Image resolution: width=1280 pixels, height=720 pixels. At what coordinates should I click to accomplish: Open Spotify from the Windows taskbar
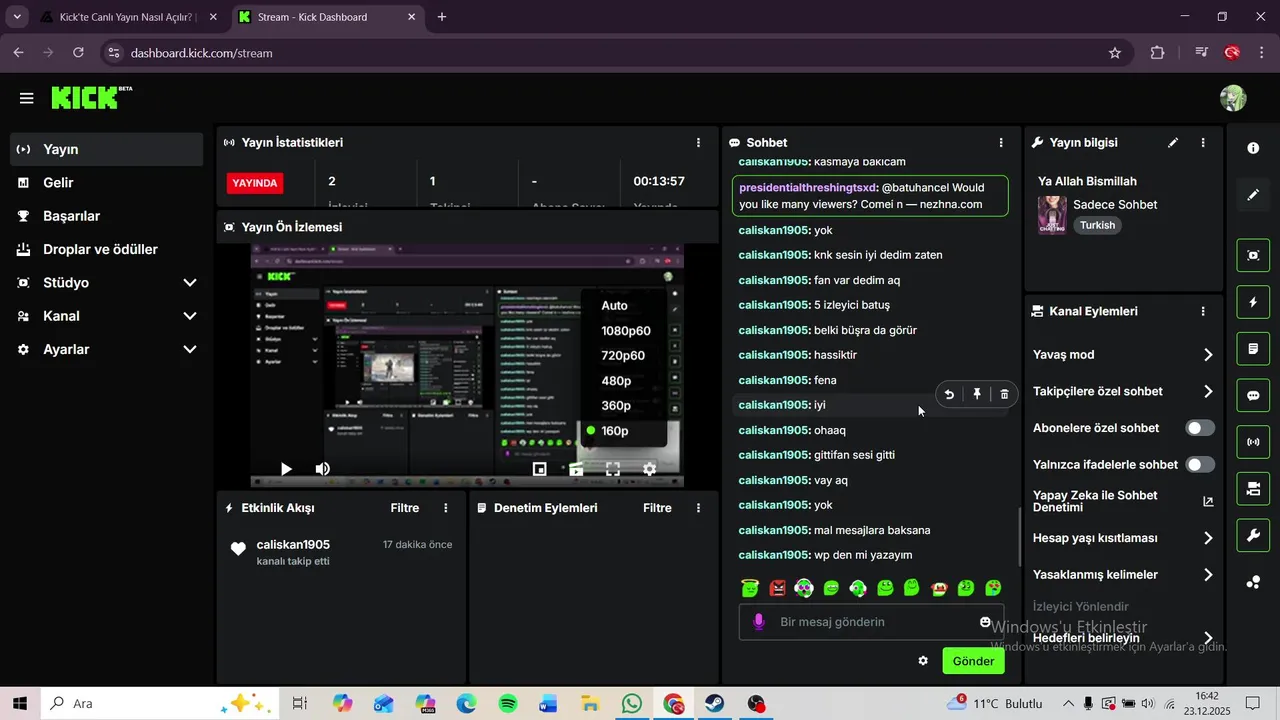[507, 704]
